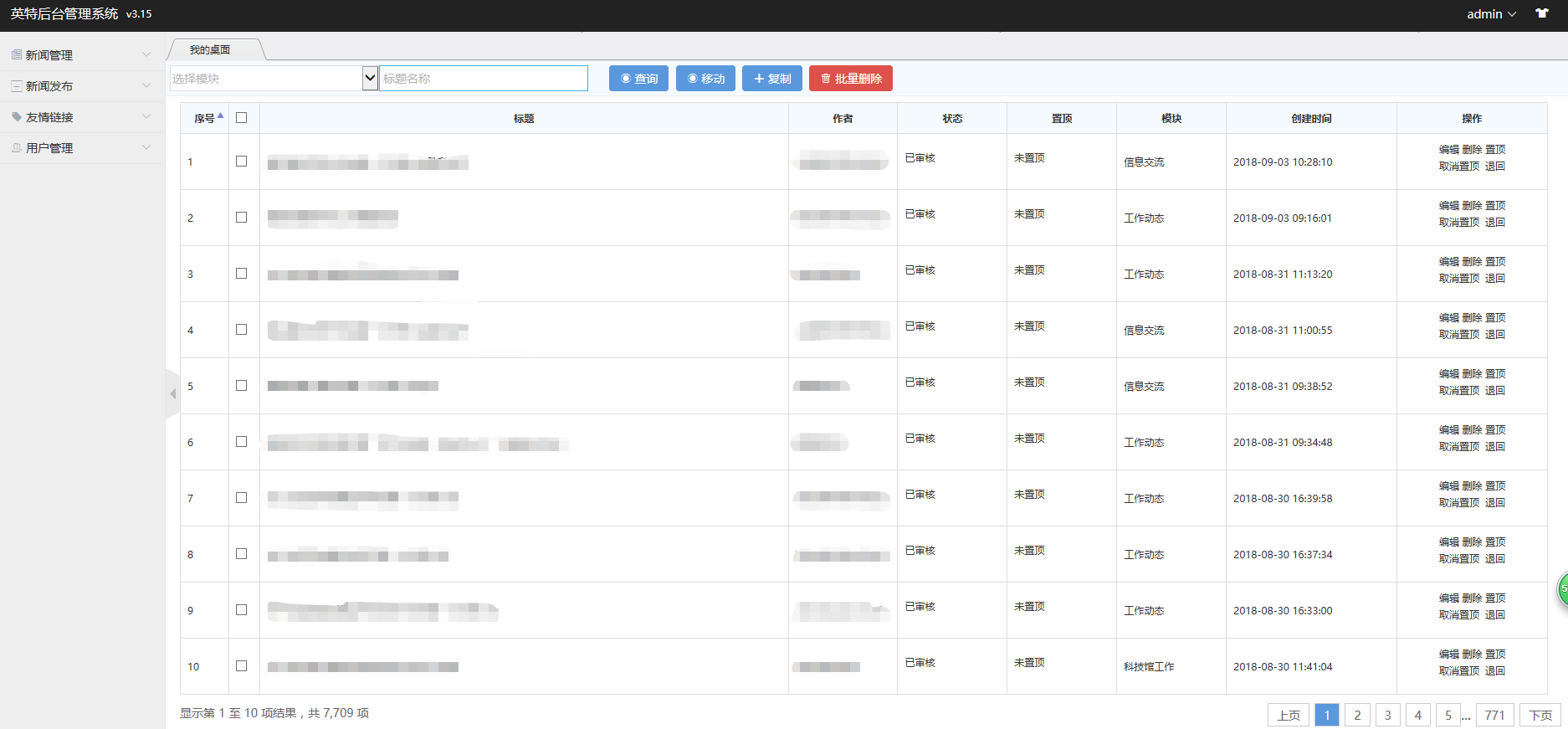The image size is (1568, 729).
Task: Sort by the 序号 column arrow
Action: pyautogui.click(x=220, y=116)
